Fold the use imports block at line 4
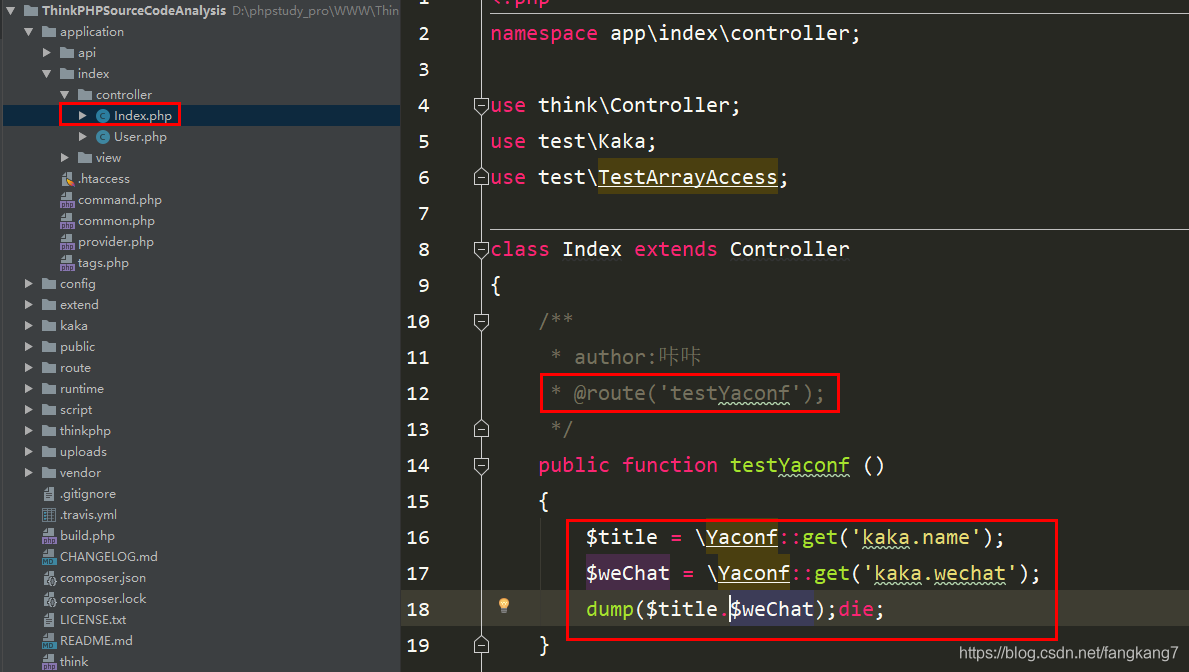The width and height of the screenshot is (1189, 672). (481, 105)
